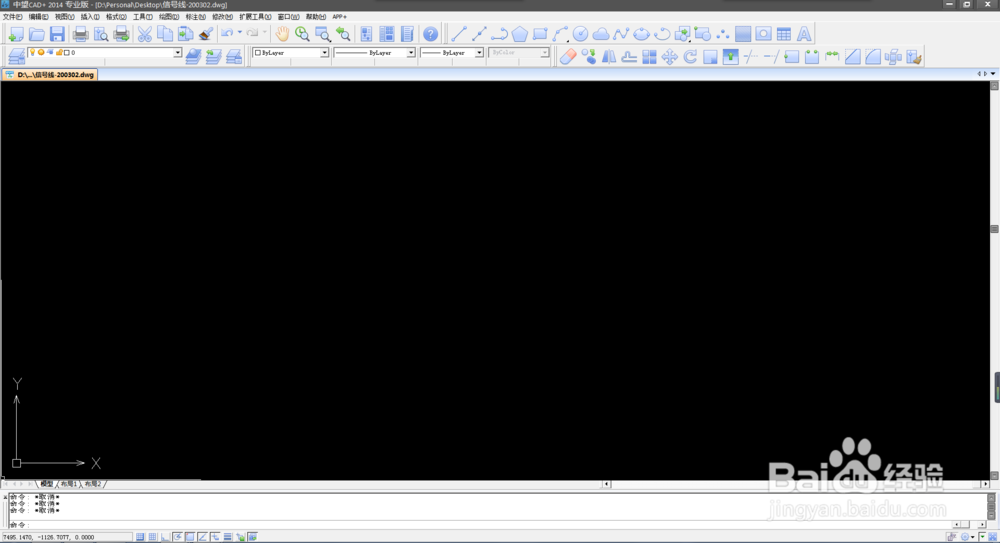Open the ByLayer color dropdown
Screen dimensions: 1000x543
click(324, 52)
